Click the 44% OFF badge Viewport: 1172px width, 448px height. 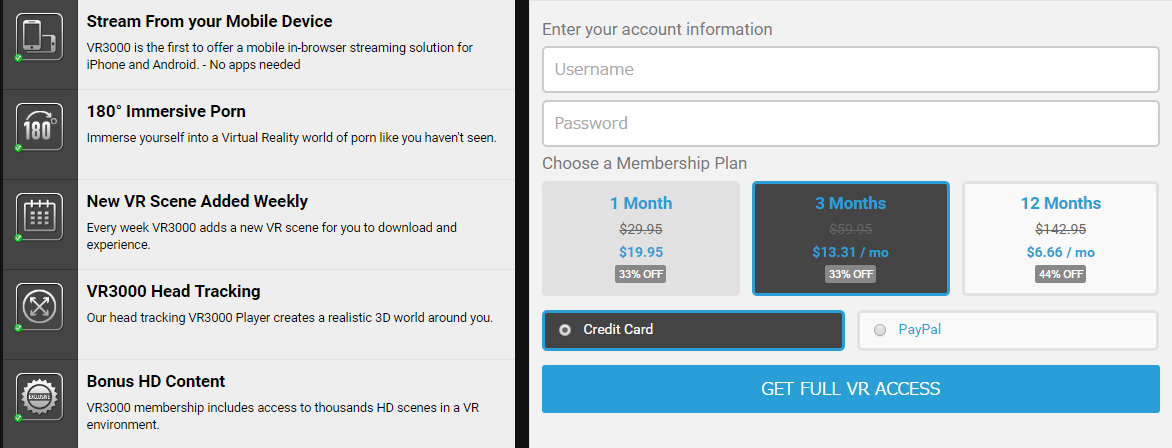[1060, 274]
